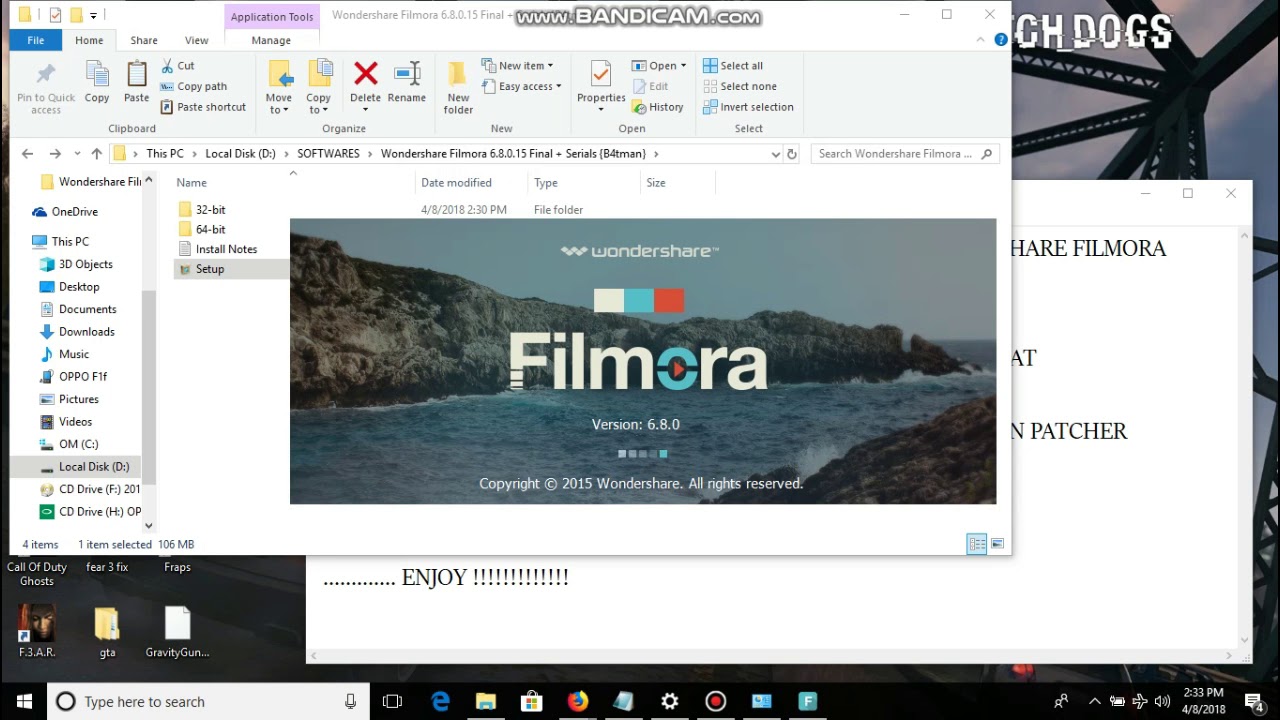Refresh the address bar location

(x=792, y=154)
